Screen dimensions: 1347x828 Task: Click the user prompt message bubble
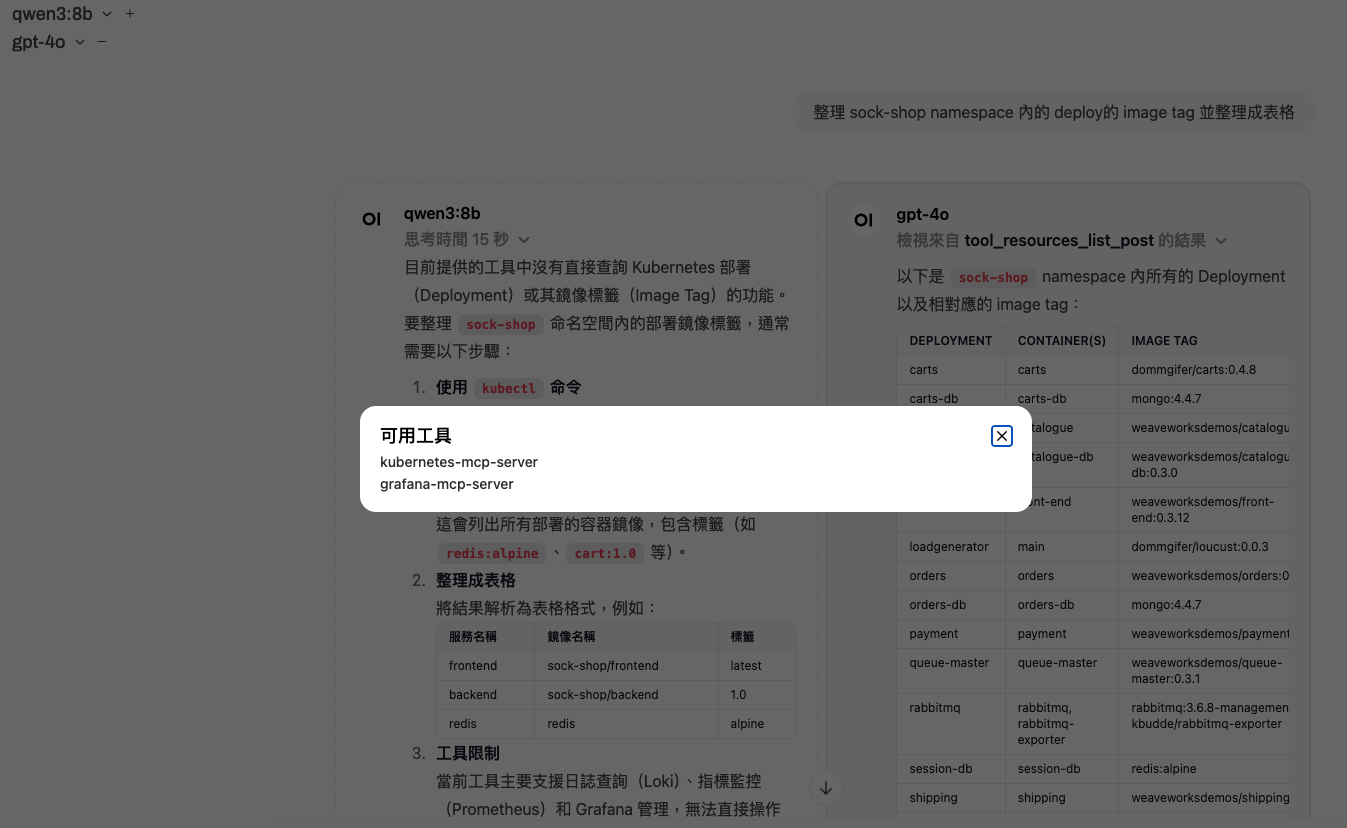coord(1053,113)
